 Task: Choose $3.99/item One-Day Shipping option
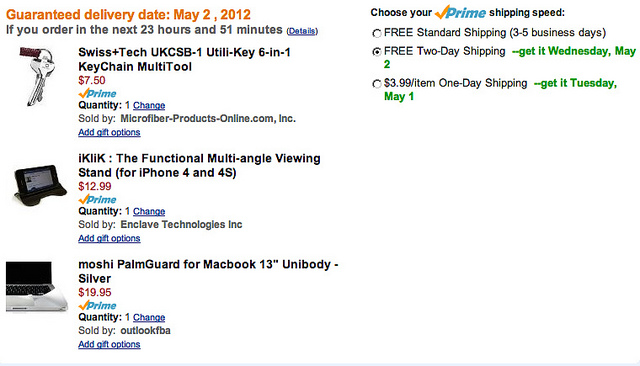pos(377,84)
